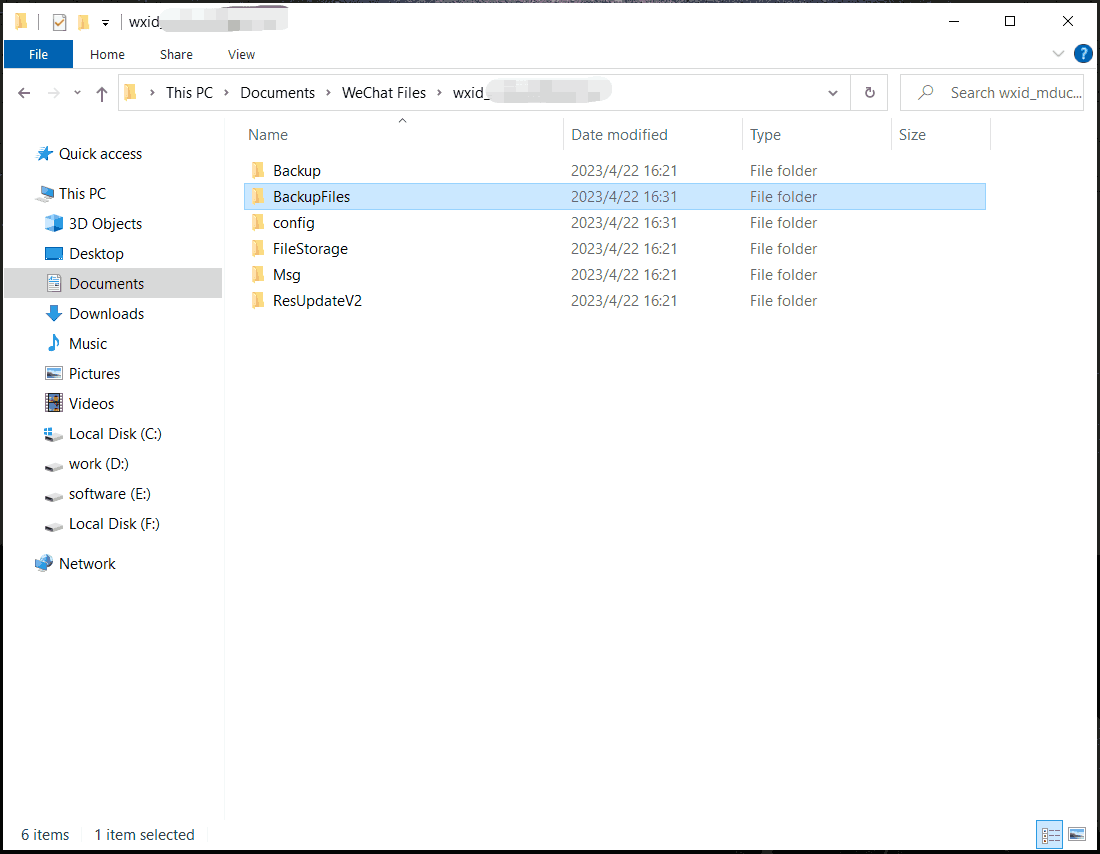Open Local Disk (C:) from sidebar

[x=112, y=433]
